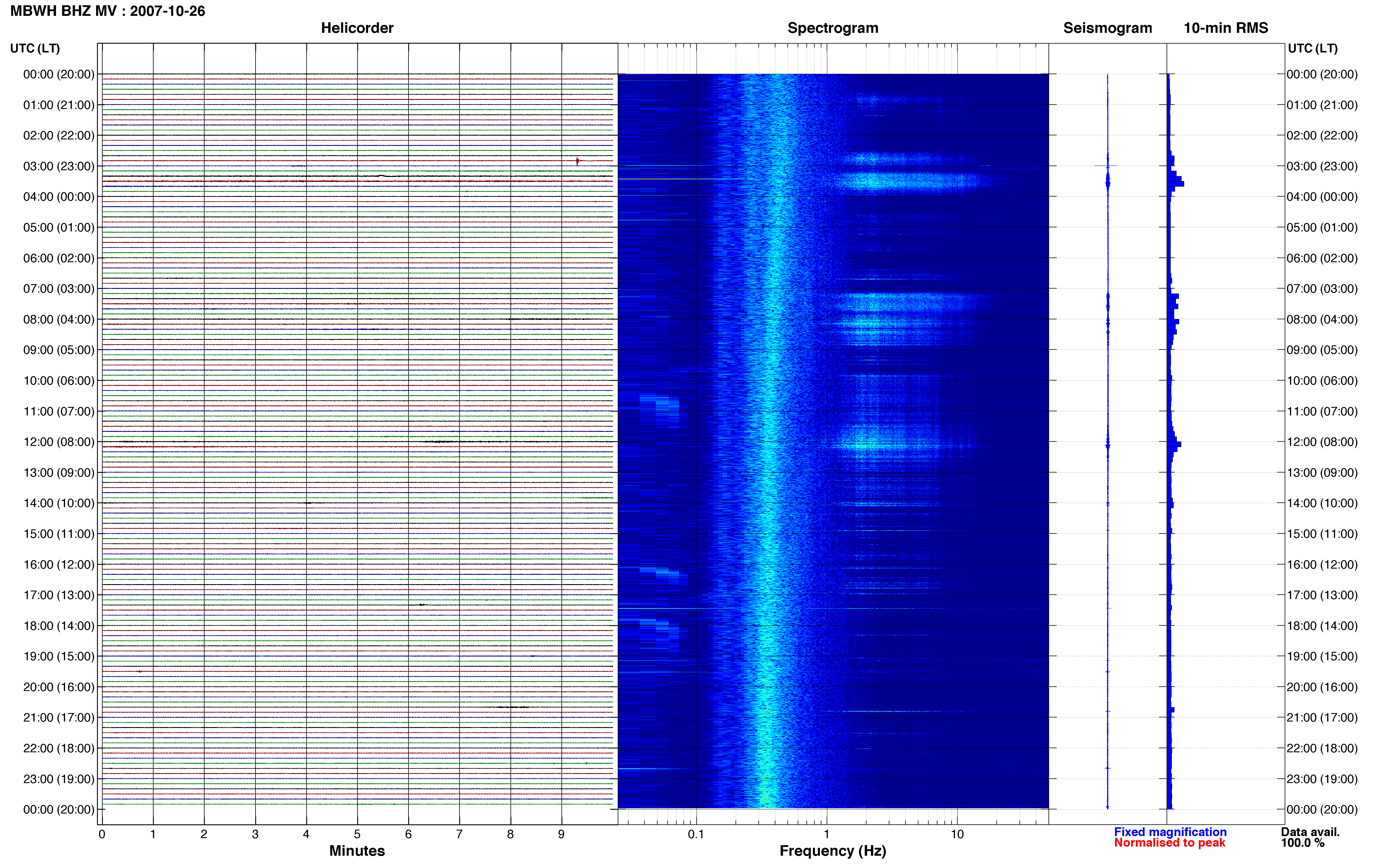Pick '05:00 (01:00)' on the helicorder time axis
This screenshot has height=868, width=1389.
point(59,227)
